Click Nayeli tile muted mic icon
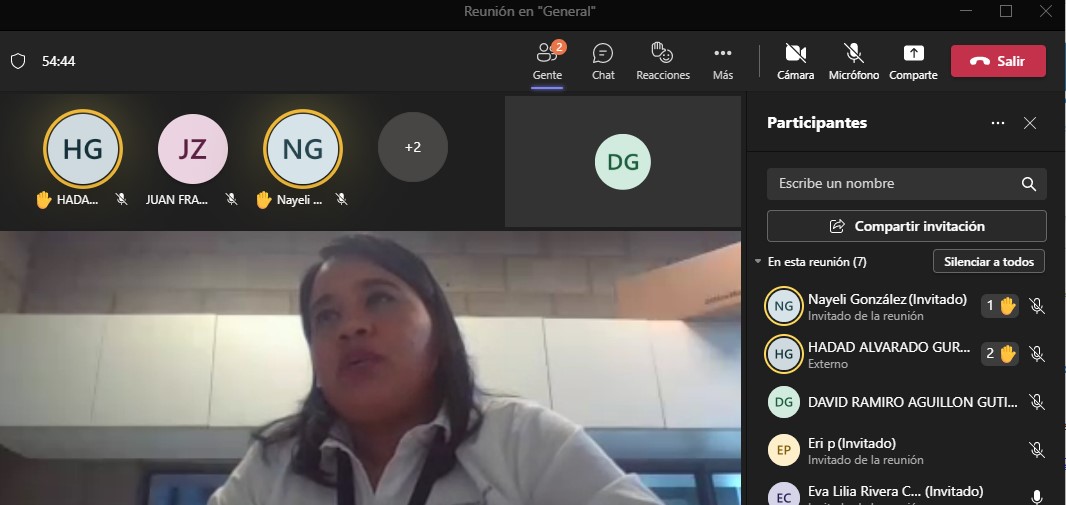1066x505 pixels. click(x=341, y=199)
